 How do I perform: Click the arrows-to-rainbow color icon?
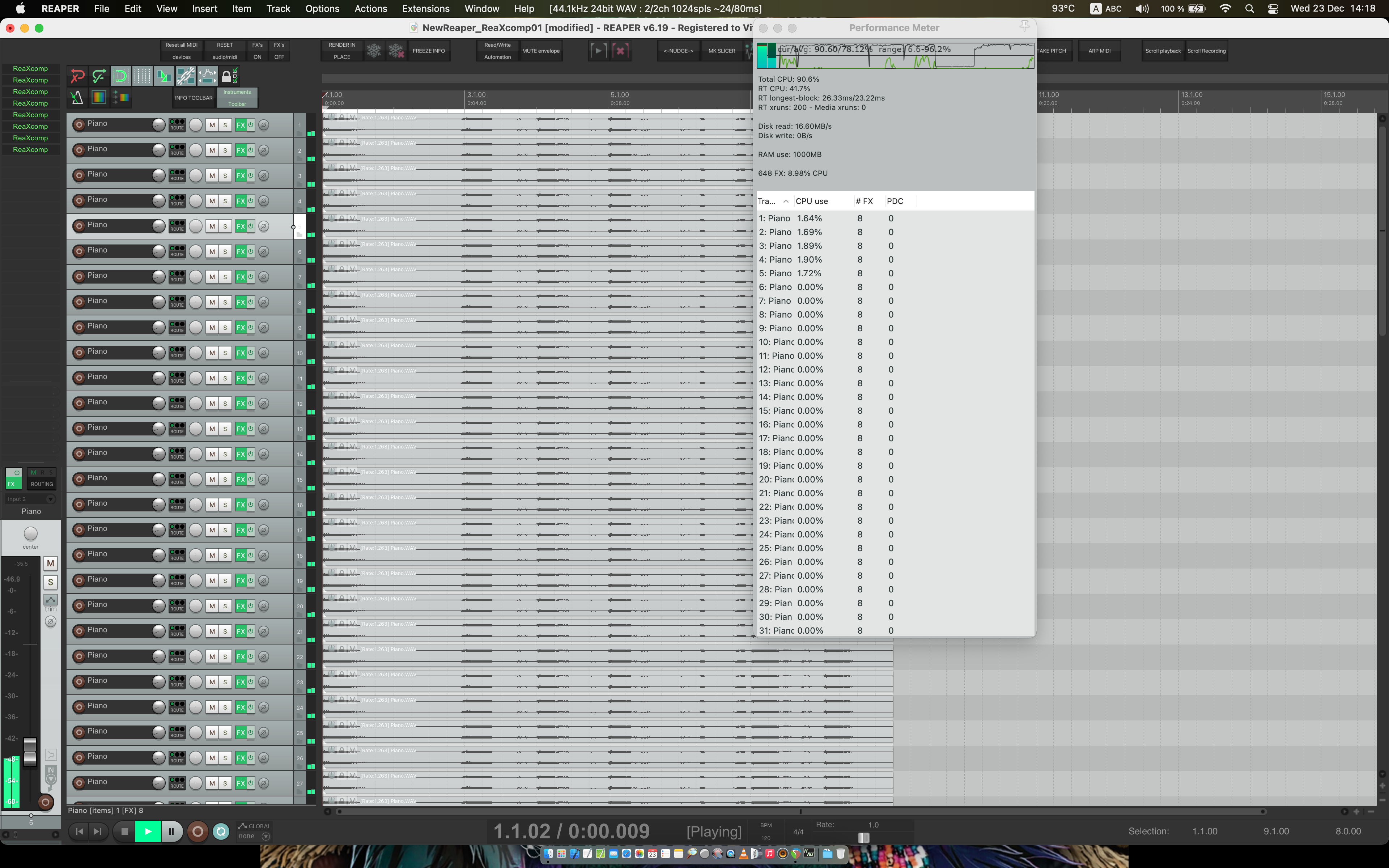pos(120,98)
